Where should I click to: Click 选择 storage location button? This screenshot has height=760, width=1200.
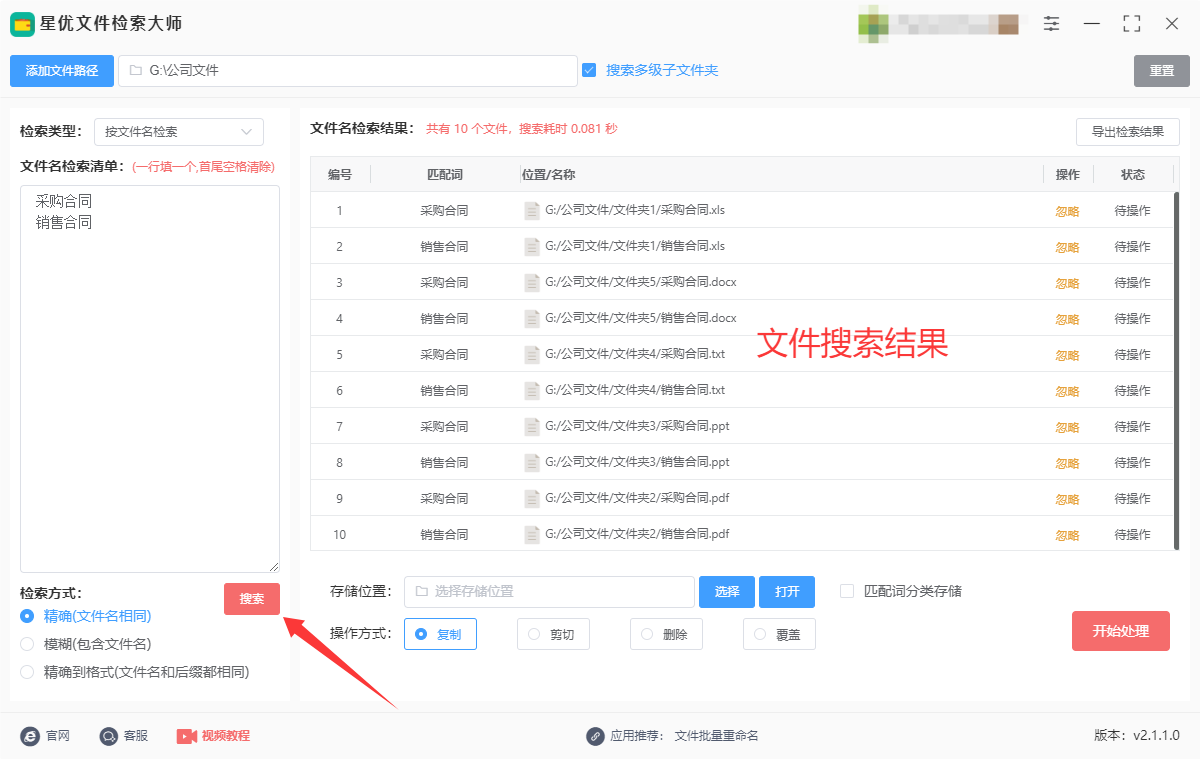[x=727, y=592]
